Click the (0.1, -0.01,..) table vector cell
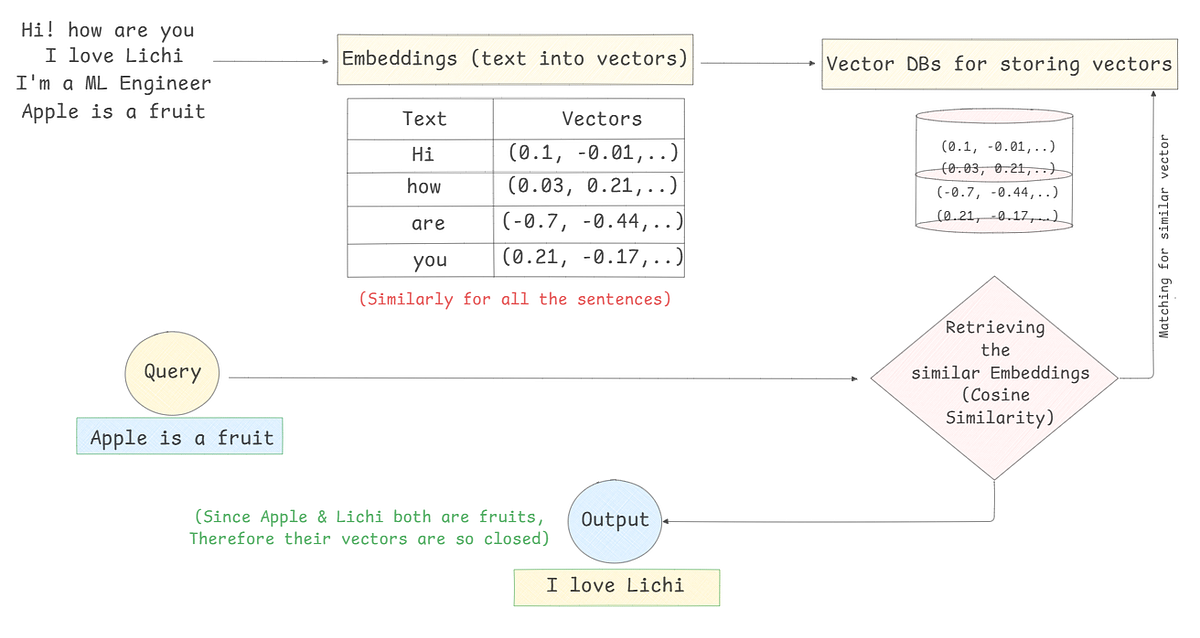1200x638 pixels. click(x=590, y=155)
